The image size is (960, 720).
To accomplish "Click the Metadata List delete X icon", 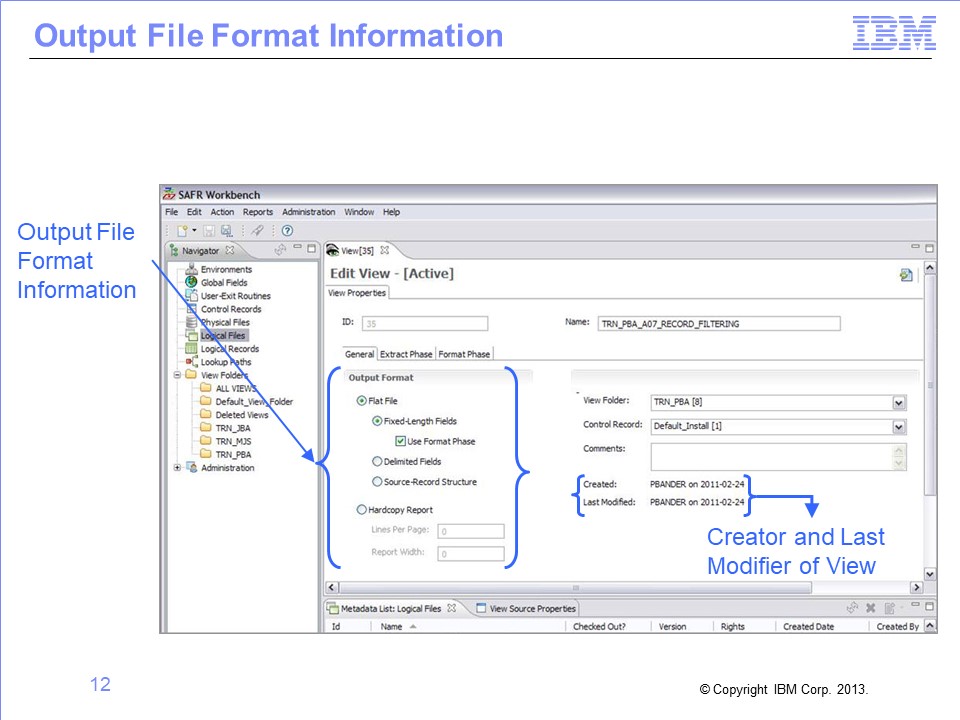I will click(x=871, y=607).
